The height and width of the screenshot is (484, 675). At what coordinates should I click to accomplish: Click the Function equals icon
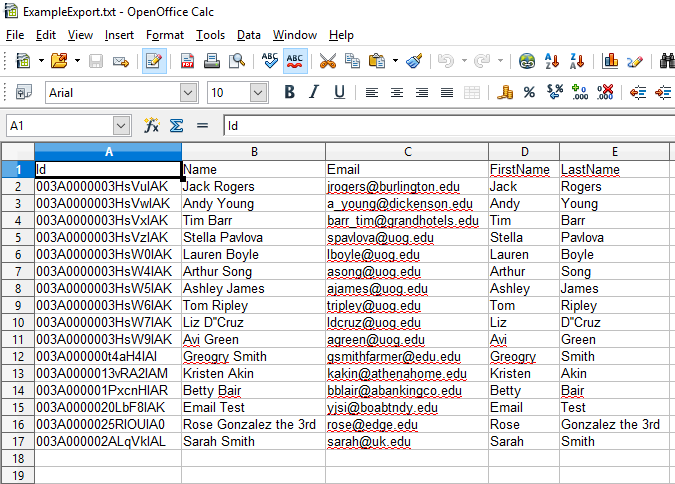pos(202,126)
